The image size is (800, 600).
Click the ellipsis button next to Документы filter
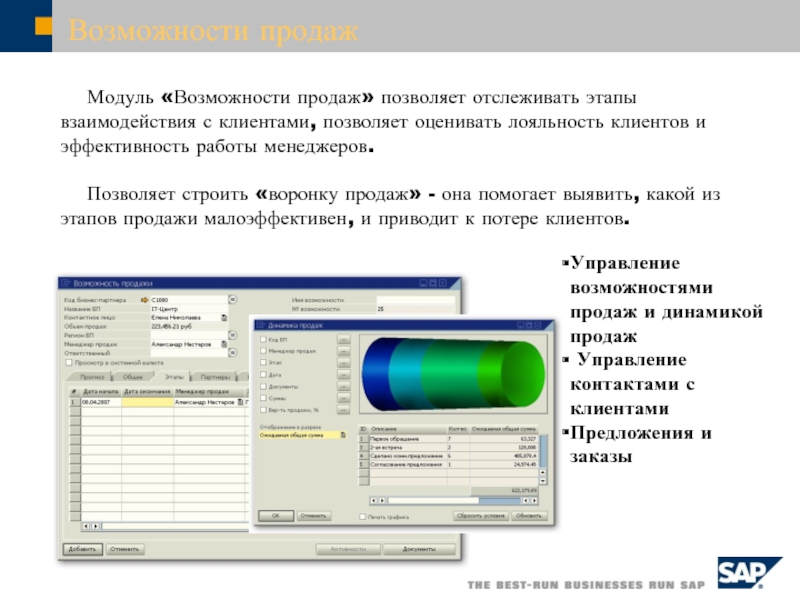tap(343, 387)
